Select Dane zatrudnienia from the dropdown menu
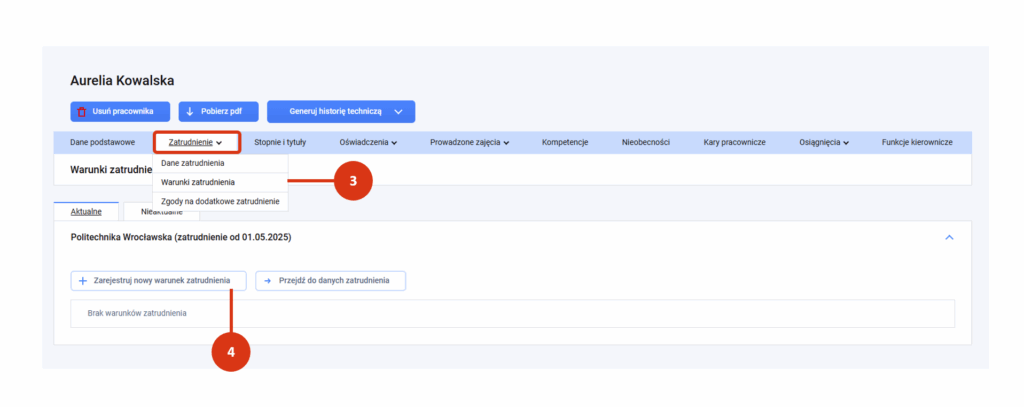The width and height of the screenshot is (1024, 407). (x=220, y=163)
